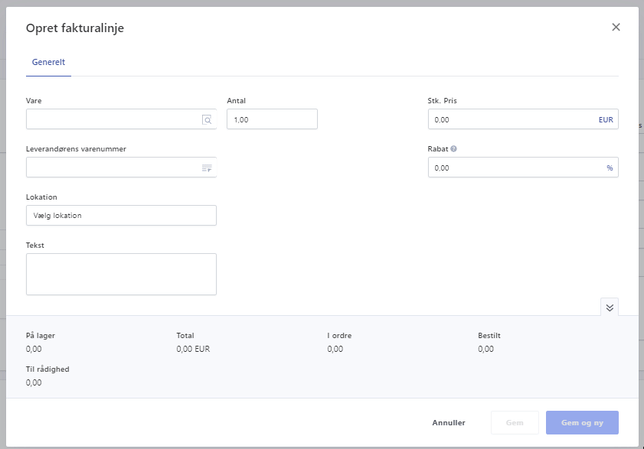Expand details with the double-chevron button
Image resolution: width=644 pixels, height=449 pixels.
pyautogui.click(x=609, y=306)
